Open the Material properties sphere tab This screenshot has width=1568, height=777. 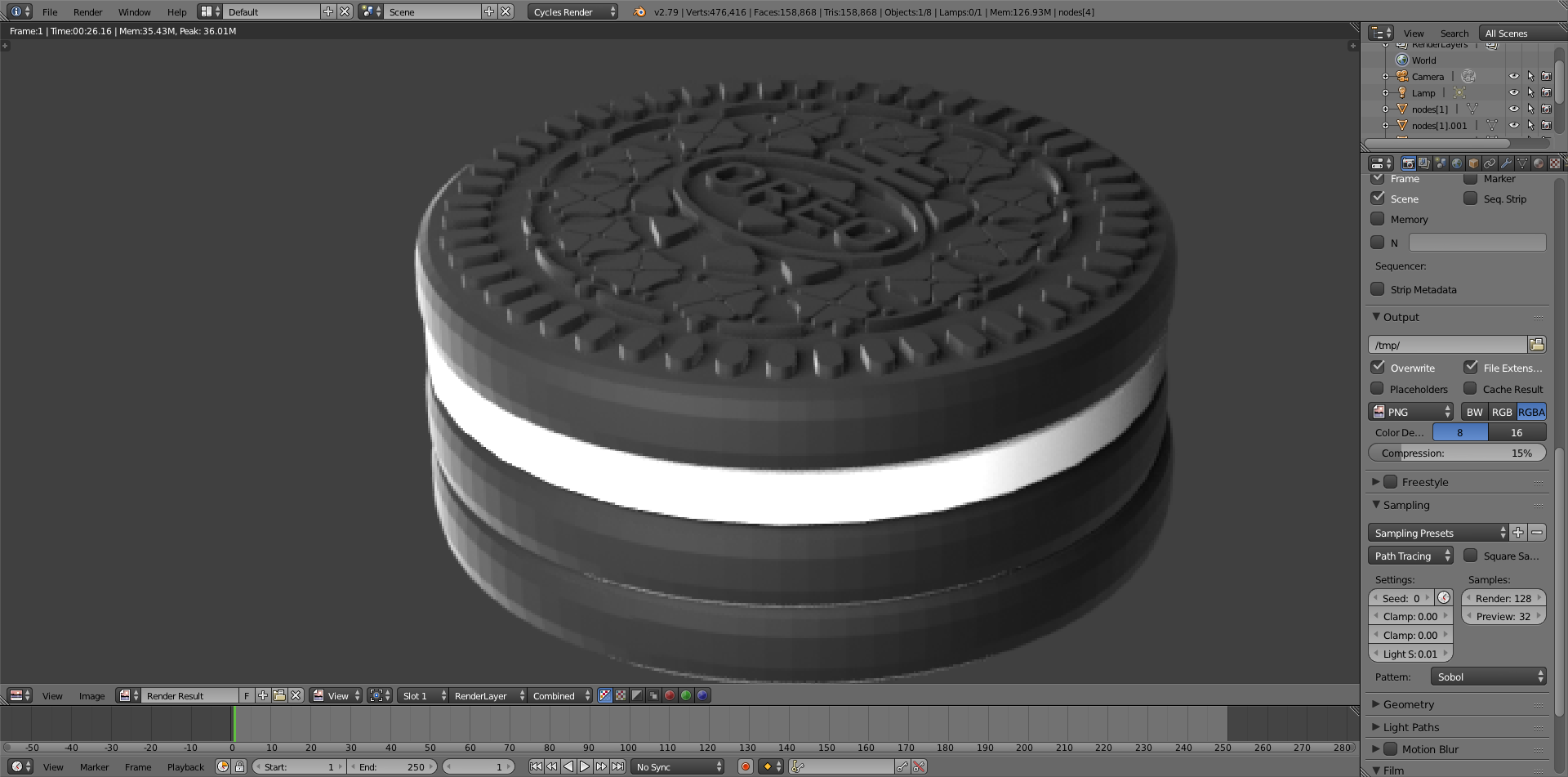pos(1539,163)
